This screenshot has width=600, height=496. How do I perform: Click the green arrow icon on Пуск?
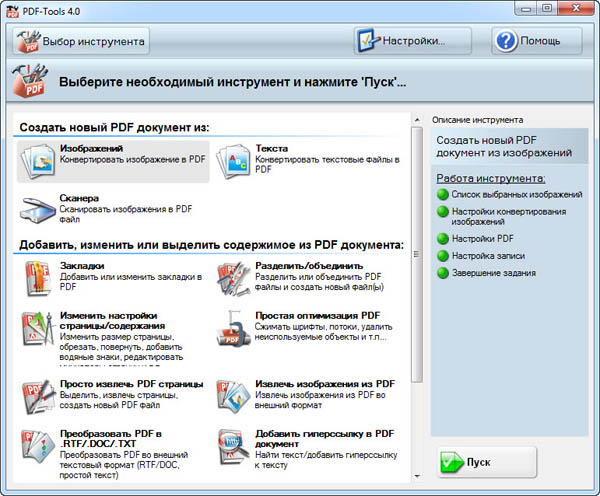(x=452, y=462)
